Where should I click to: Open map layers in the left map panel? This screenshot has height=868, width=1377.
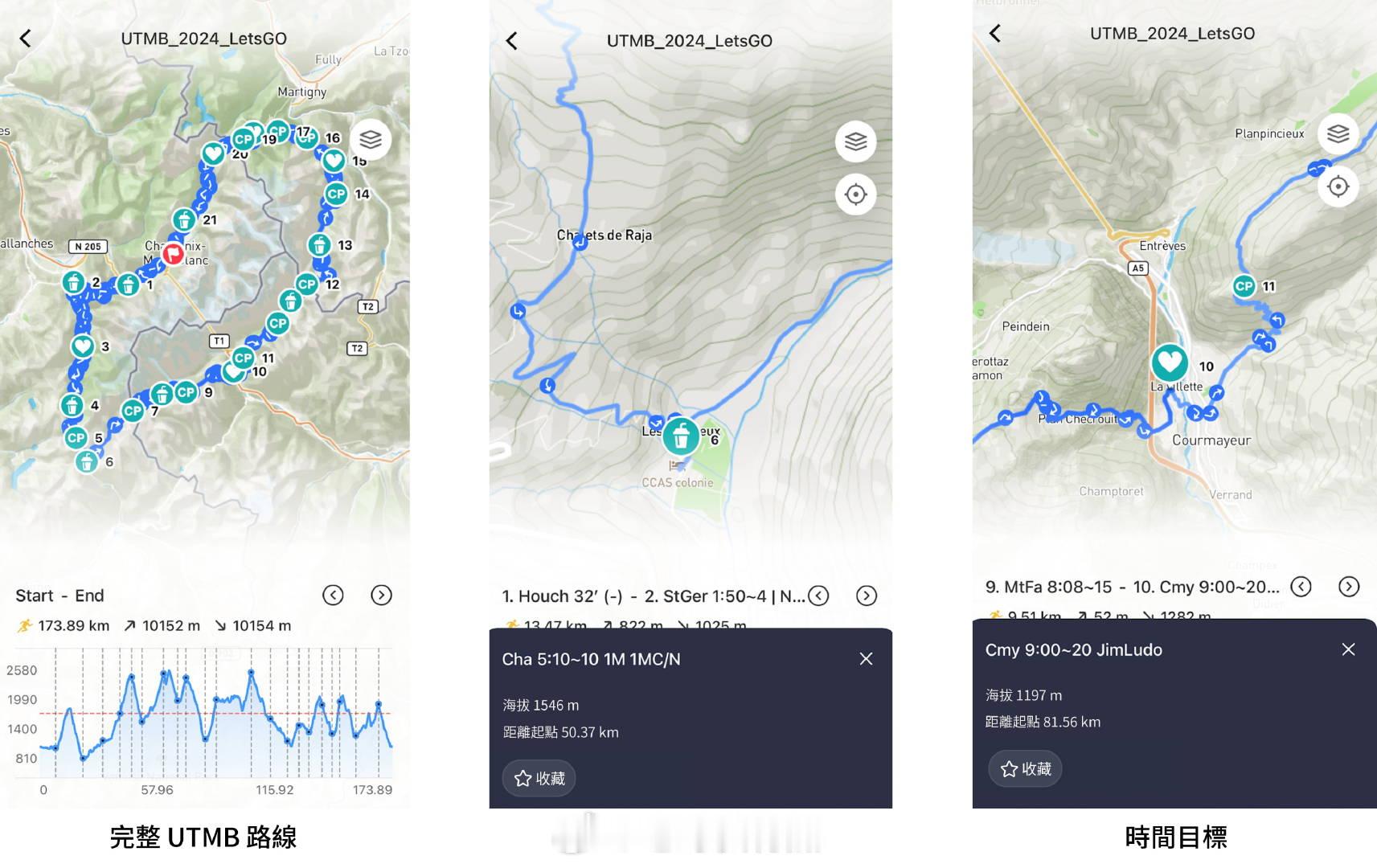pos(370,140)
